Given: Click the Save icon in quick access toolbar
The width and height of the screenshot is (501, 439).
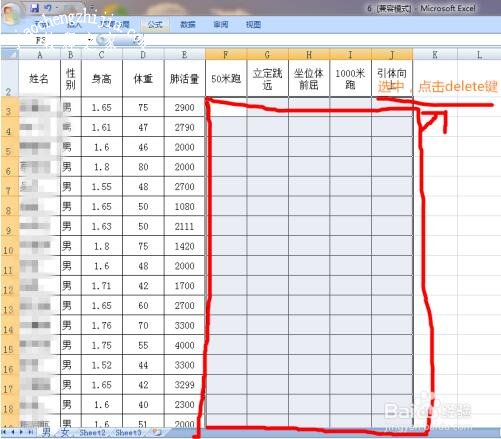Looking at the screenshot, I should [35, 8].
